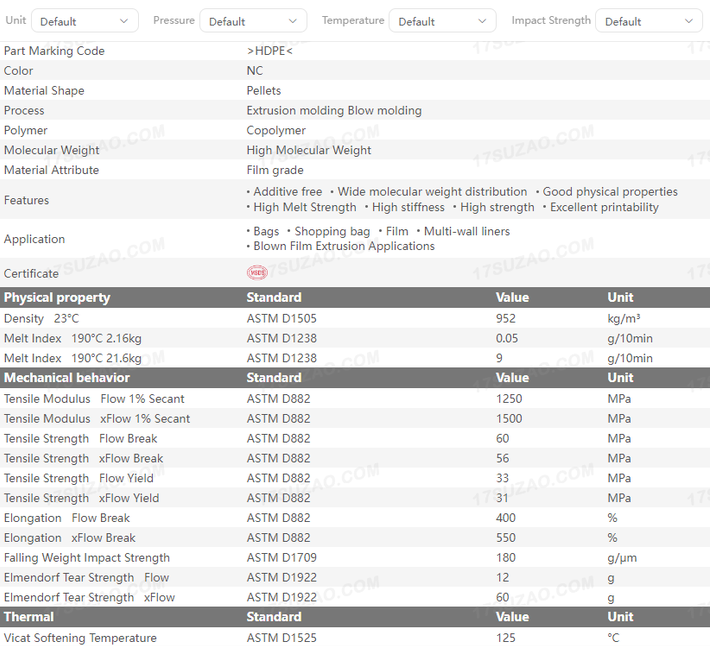Select the Falling Weight Impact Strength row

click(87, 558)
